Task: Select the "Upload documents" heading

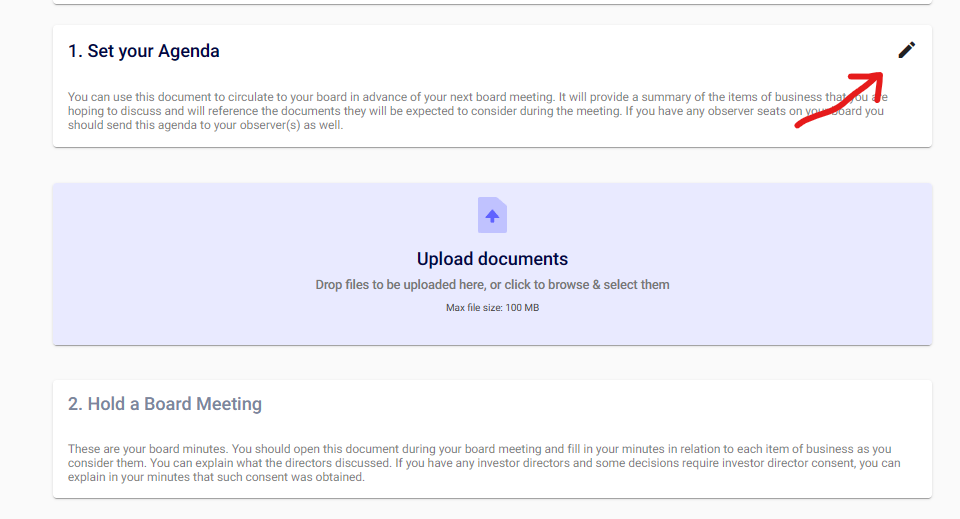Action: point(492,259)
